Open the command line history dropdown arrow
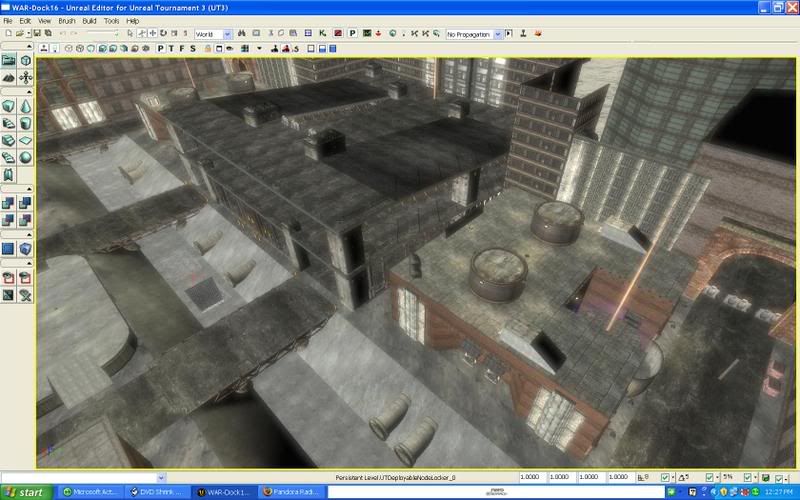Image resolution: width=800 pixels, height=500 pixels. tap(162, 478)
